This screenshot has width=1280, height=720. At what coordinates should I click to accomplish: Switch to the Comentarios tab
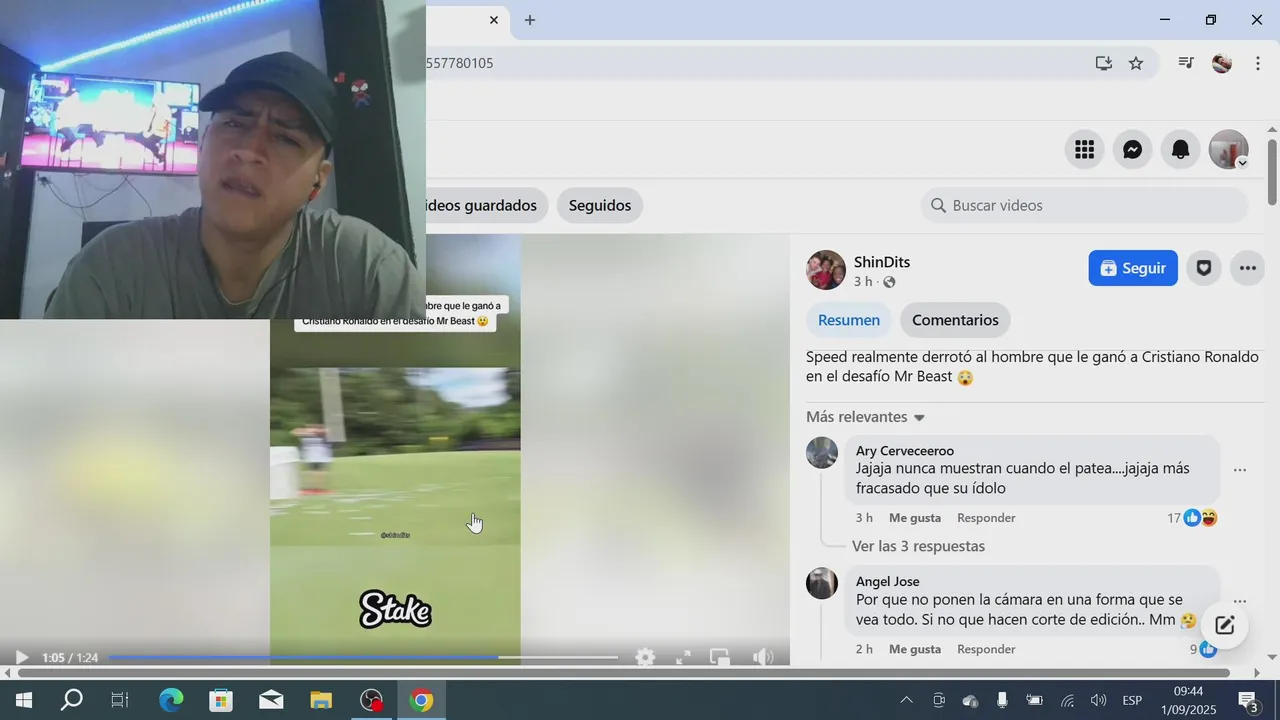[955, 320]
